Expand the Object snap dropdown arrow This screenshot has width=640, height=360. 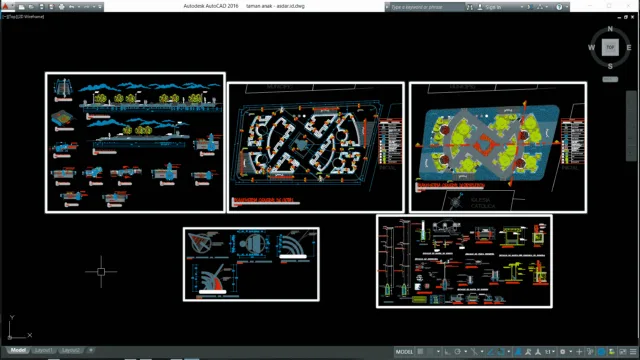tap(509, 352)
